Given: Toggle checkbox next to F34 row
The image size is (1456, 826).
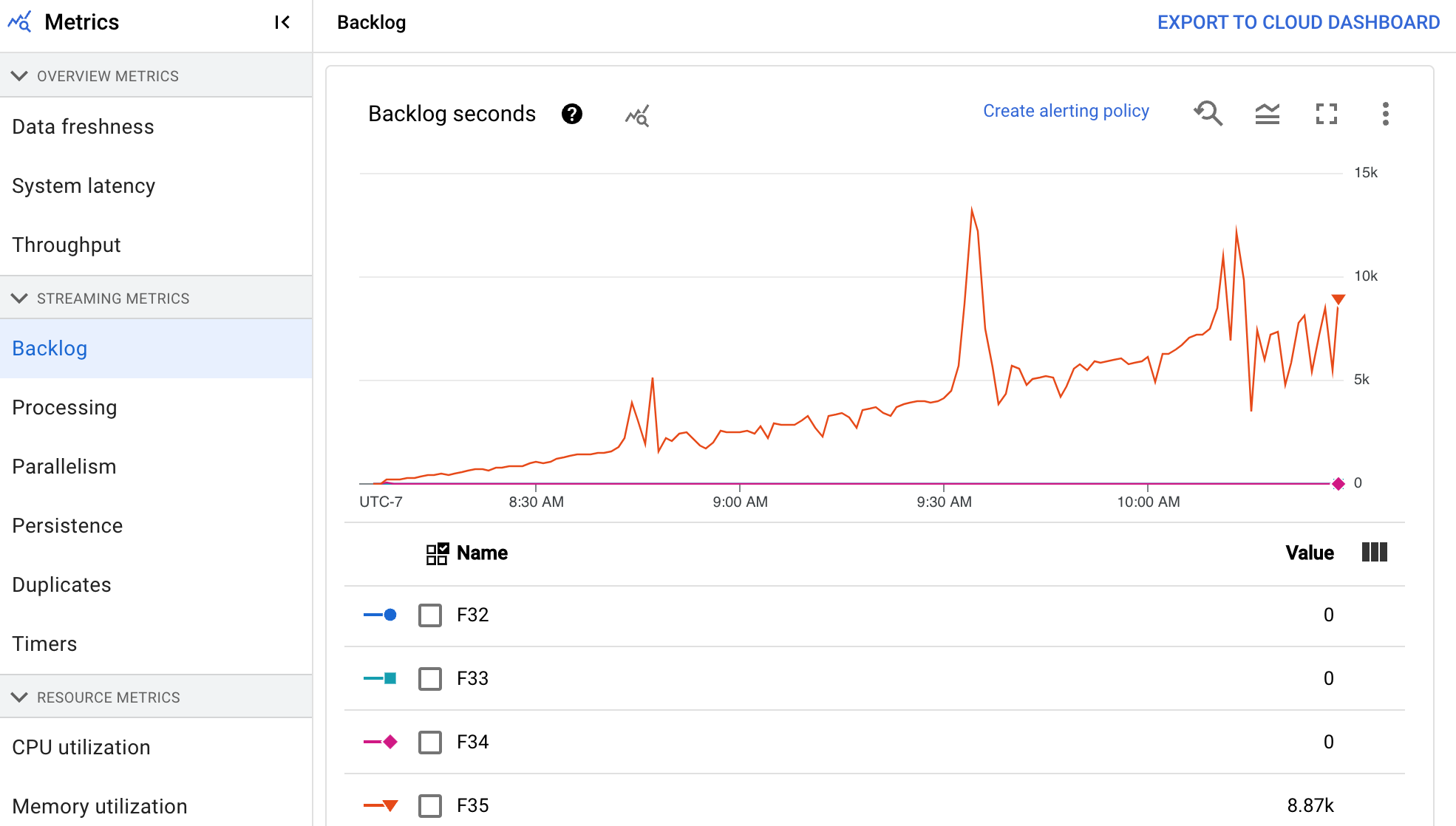Looking at the screenshot, I should [429, 742].
